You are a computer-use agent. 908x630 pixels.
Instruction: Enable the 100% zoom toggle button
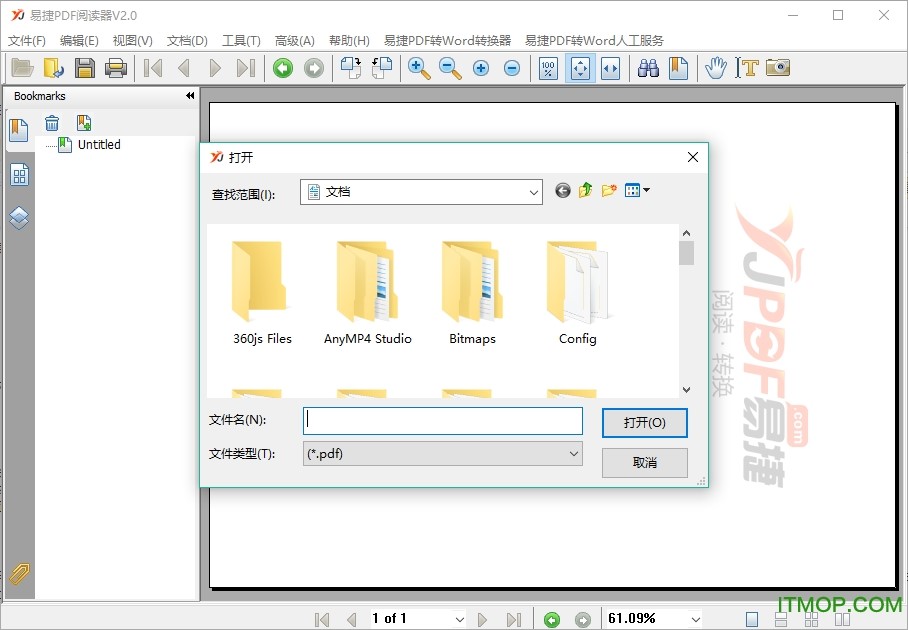(x=547, y=68)
